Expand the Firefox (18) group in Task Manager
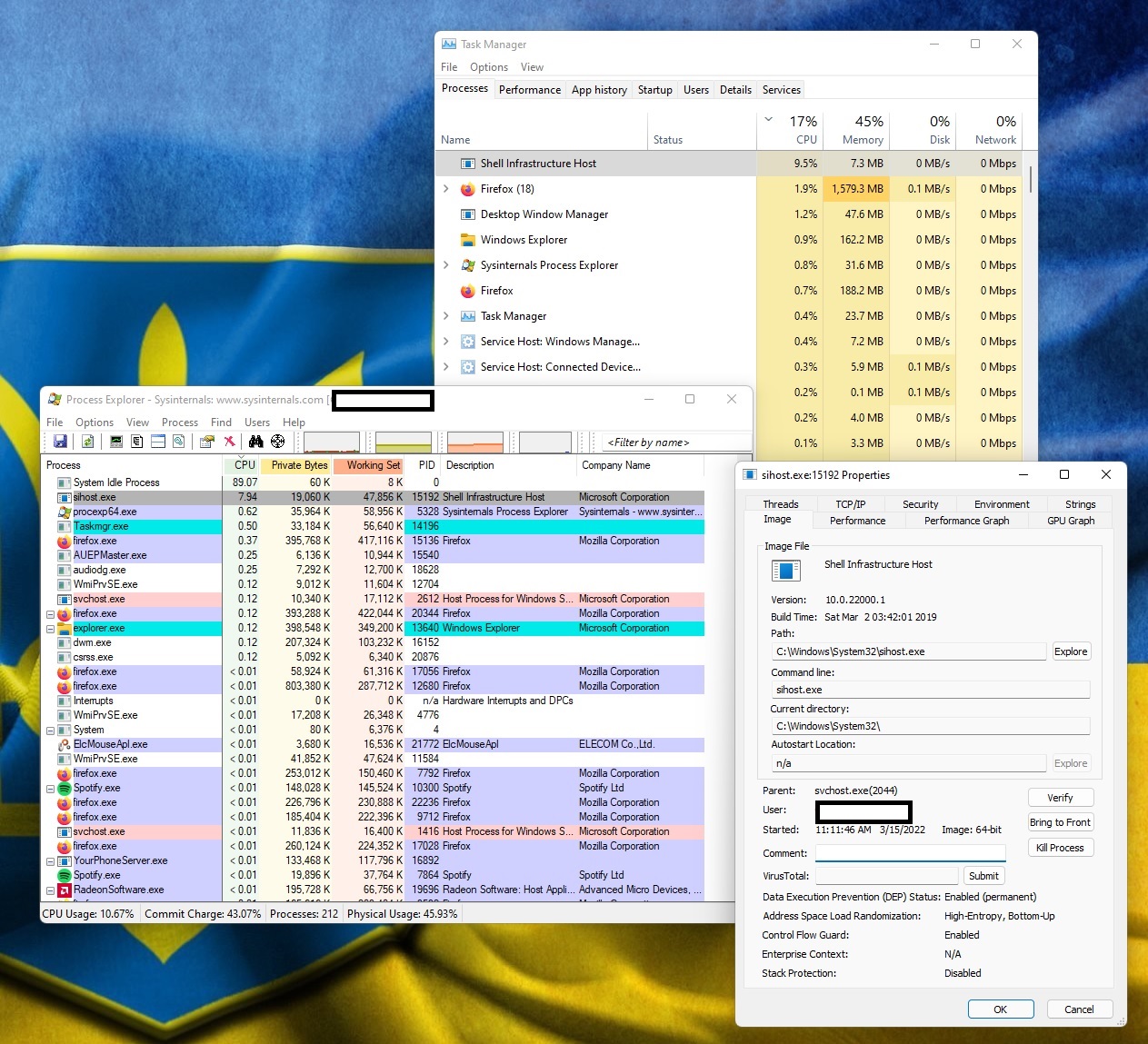The width and height of the screenshot is (1148, 1044). (x=446, y=189)
